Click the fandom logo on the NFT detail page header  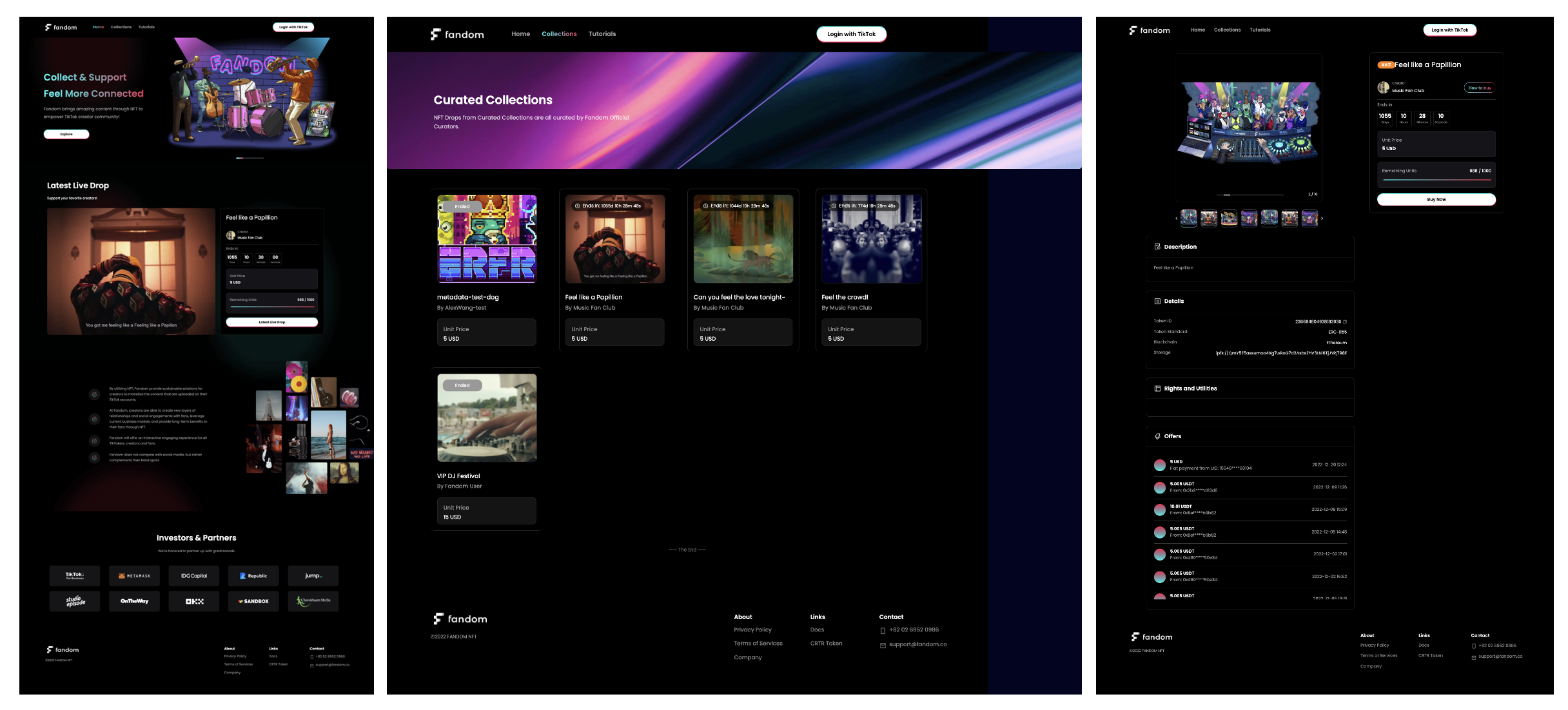[x=1150, y=30]
